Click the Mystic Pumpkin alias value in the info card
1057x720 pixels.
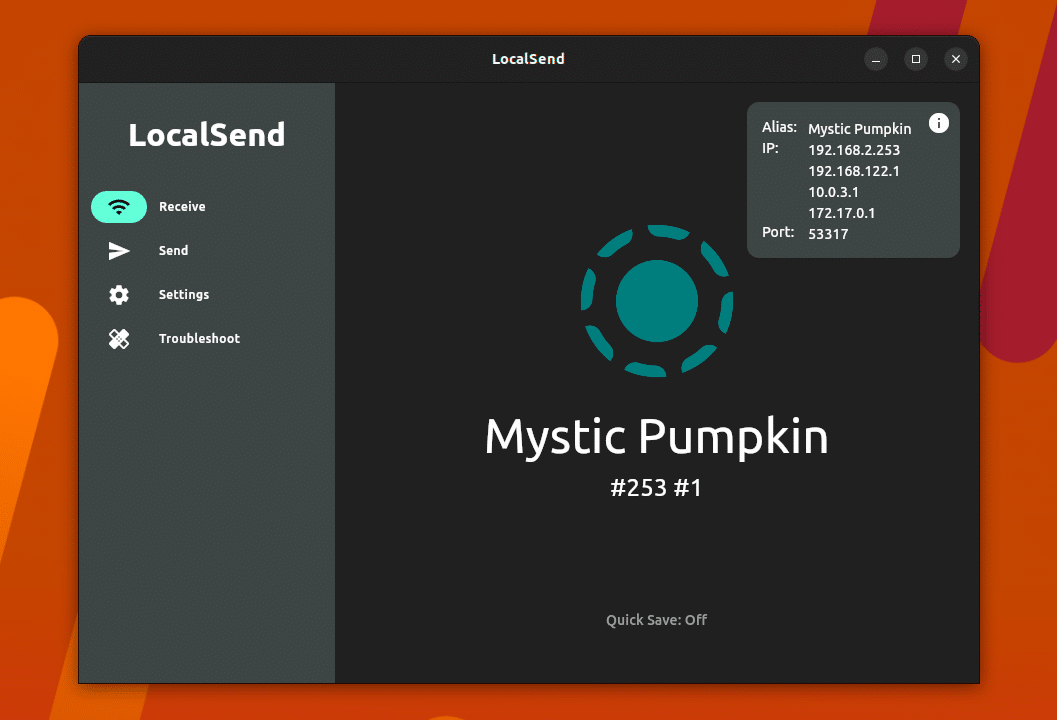[859, 129]
